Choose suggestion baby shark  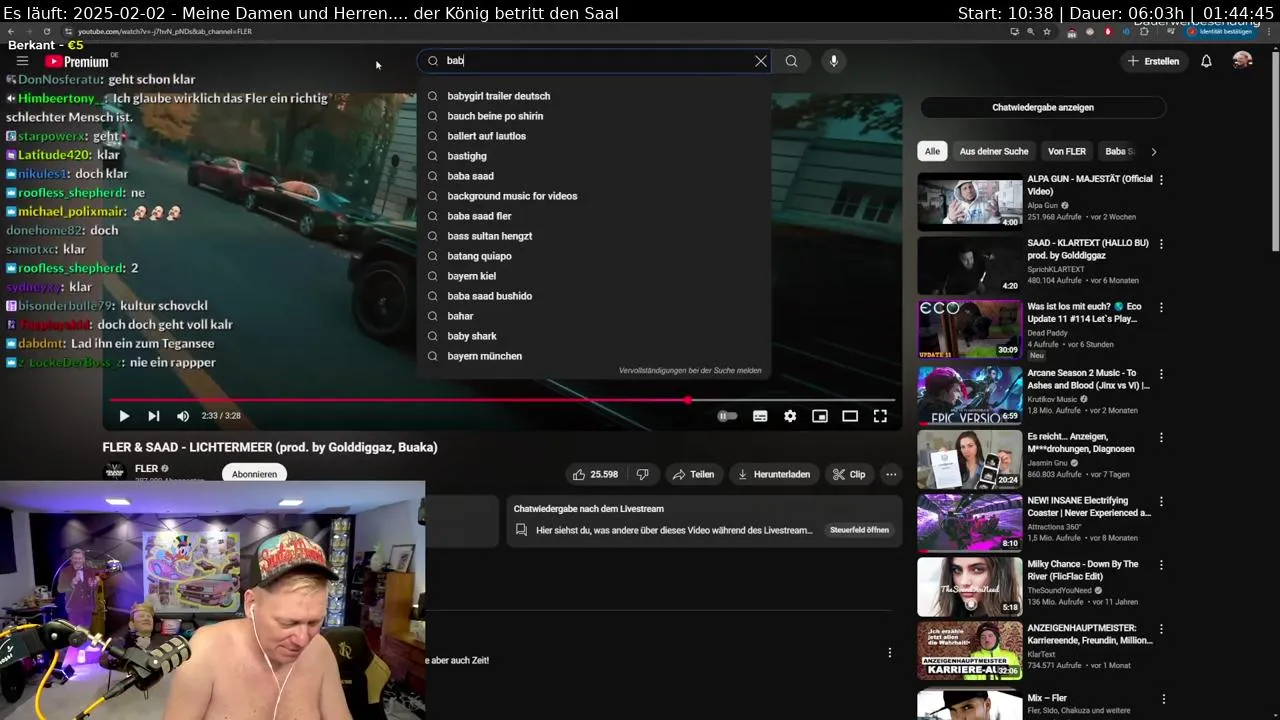472,336
